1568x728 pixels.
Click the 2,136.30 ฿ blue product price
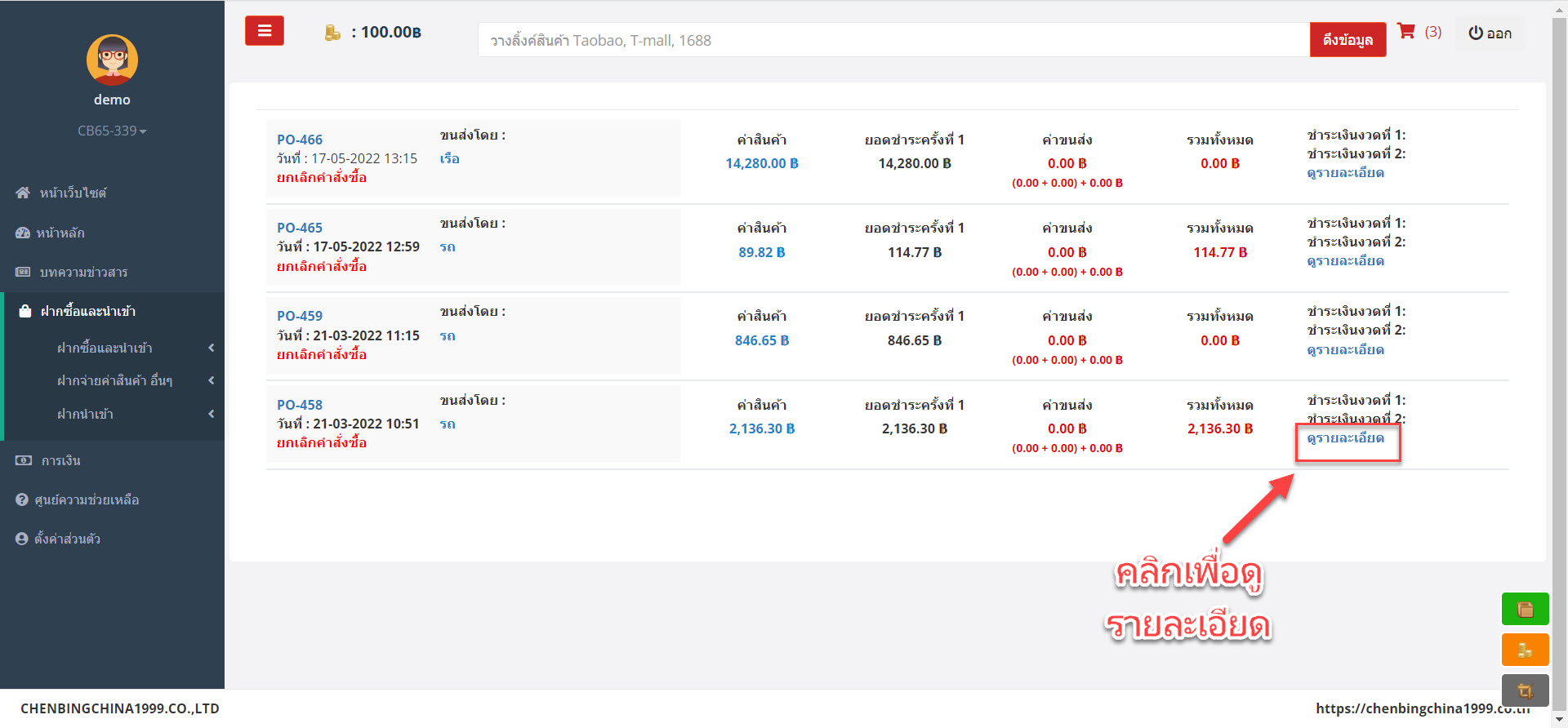point(762,428)
